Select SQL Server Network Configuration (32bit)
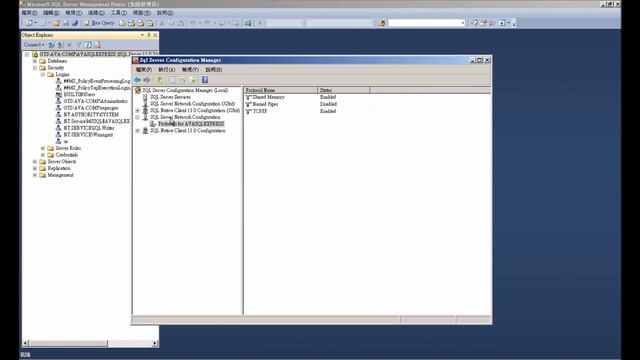This screenshot has width=640, height=360. (192, 104)
